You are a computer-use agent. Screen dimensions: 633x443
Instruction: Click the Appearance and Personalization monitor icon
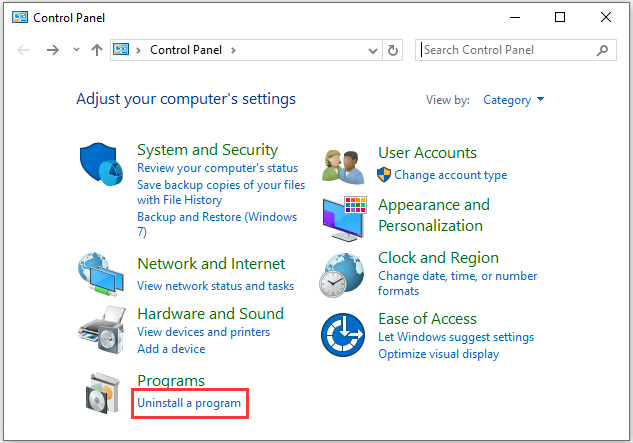point(344,219)
